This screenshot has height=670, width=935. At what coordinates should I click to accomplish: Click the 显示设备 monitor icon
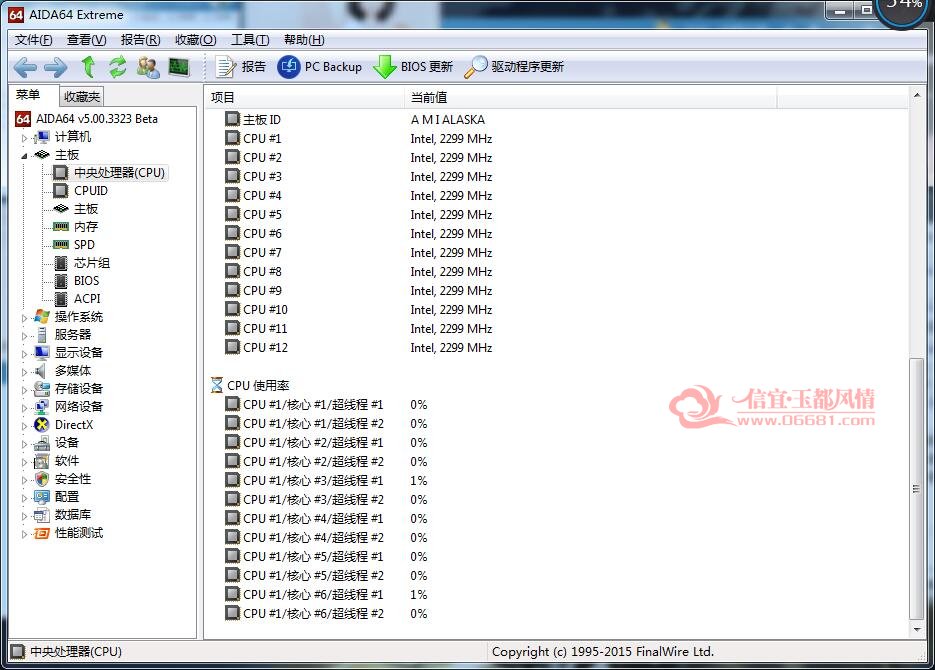point(42,353)
